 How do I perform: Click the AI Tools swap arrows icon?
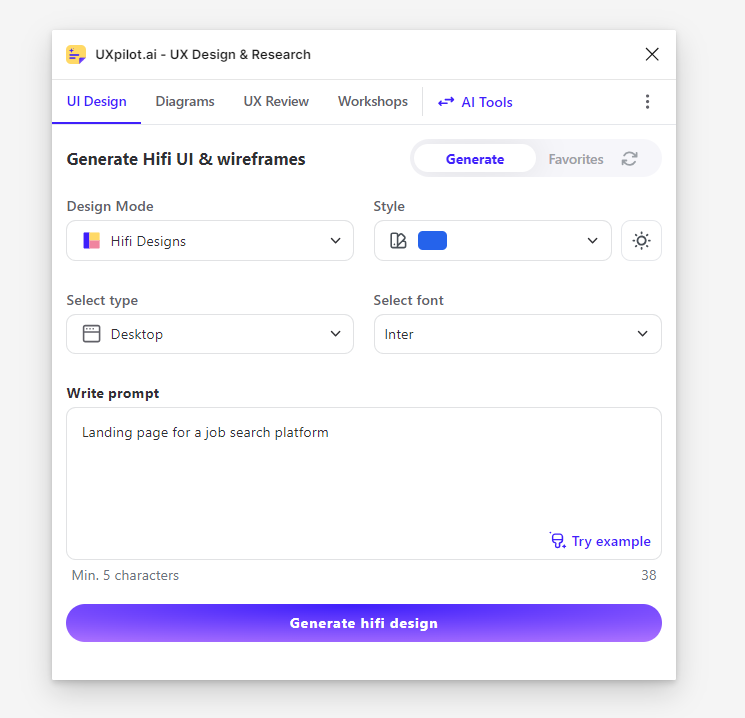pos(446,102)
